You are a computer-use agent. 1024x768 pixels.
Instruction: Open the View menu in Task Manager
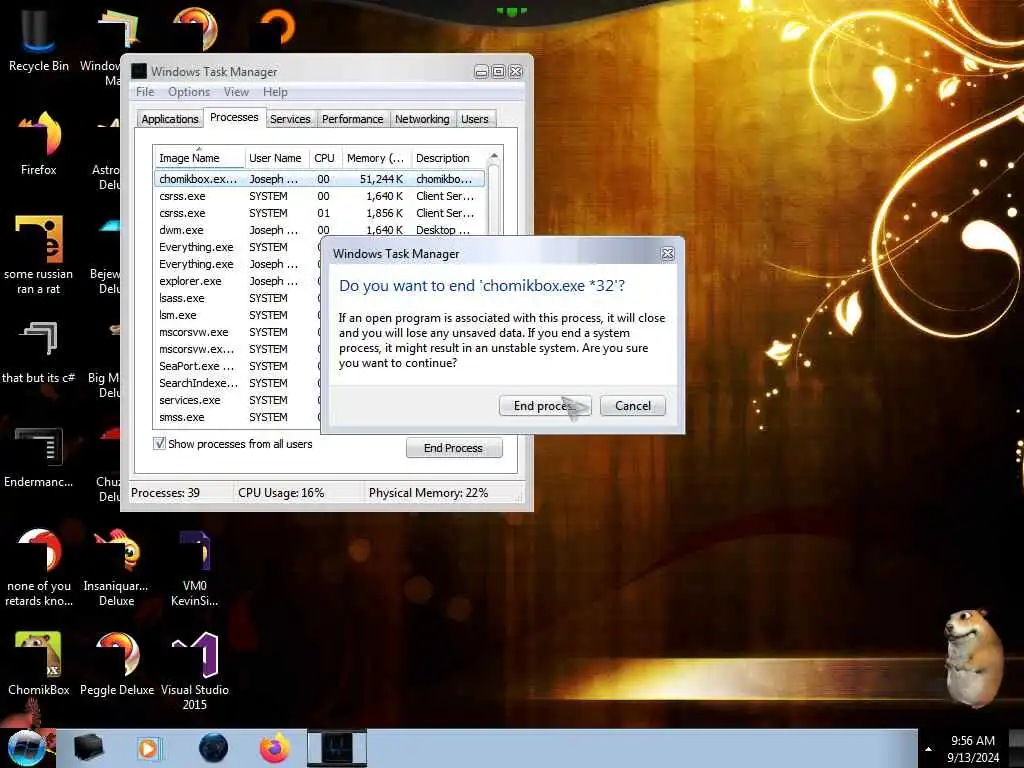[236, 92]
